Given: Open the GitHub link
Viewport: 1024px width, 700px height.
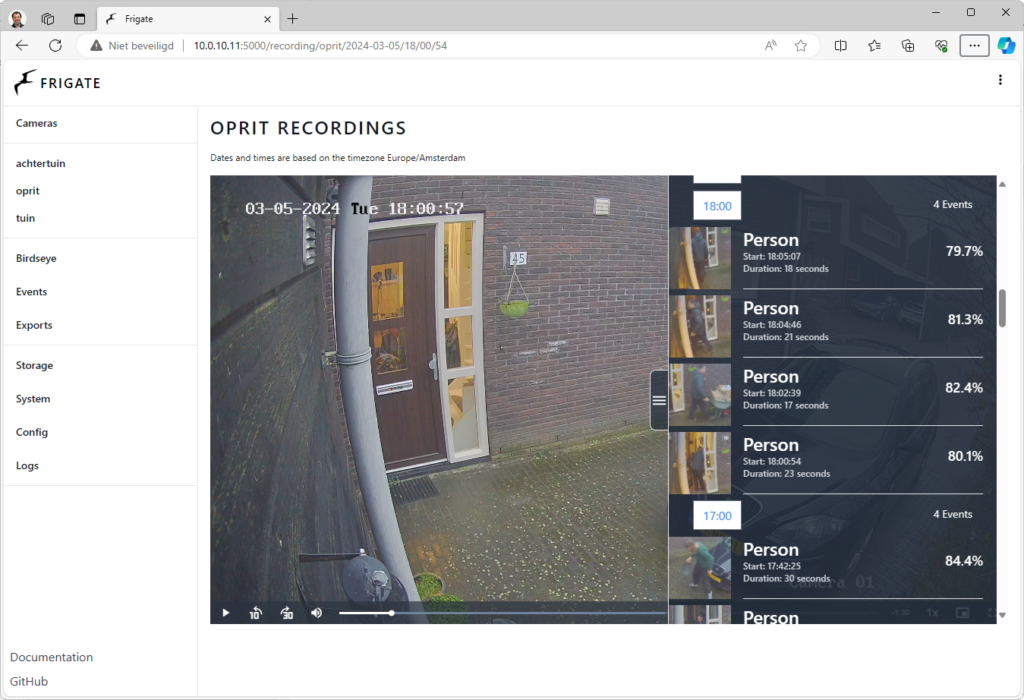Looking at the screenshot, I should coord(29,681).
